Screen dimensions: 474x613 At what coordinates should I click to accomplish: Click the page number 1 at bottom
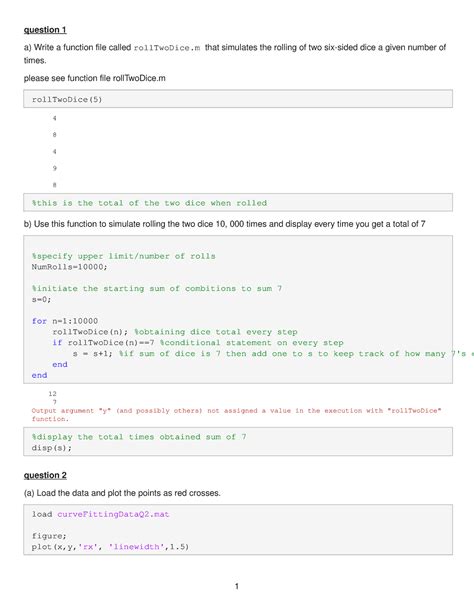(237, 586)
